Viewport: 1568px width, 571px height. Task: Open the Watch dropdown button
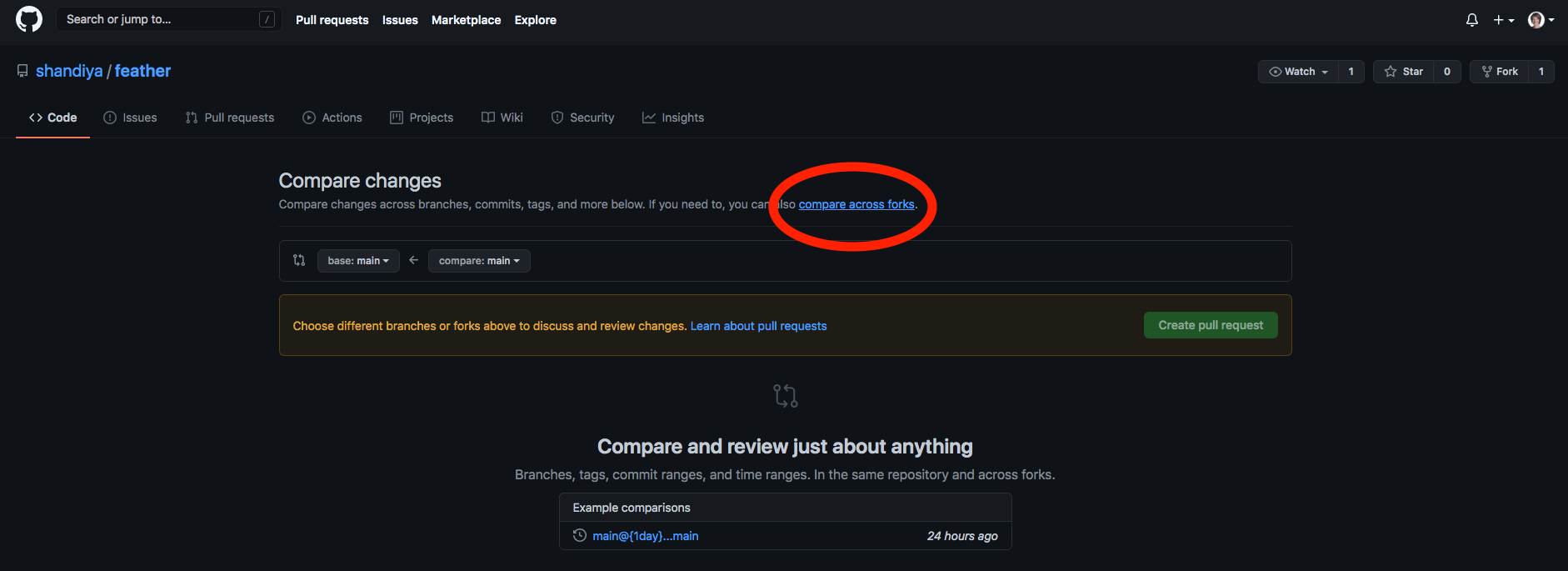pyautogui.click(x=1298, y=72)
